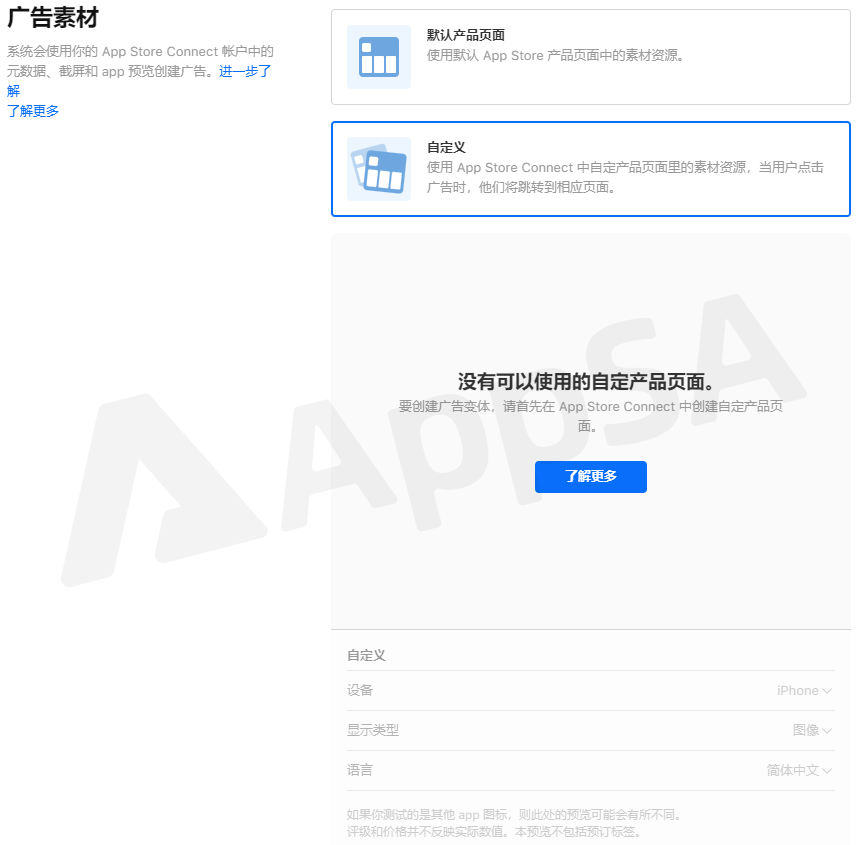Viewport: 866px width, 845px height.
Task: Click the default product page icon
Action: 379,57
